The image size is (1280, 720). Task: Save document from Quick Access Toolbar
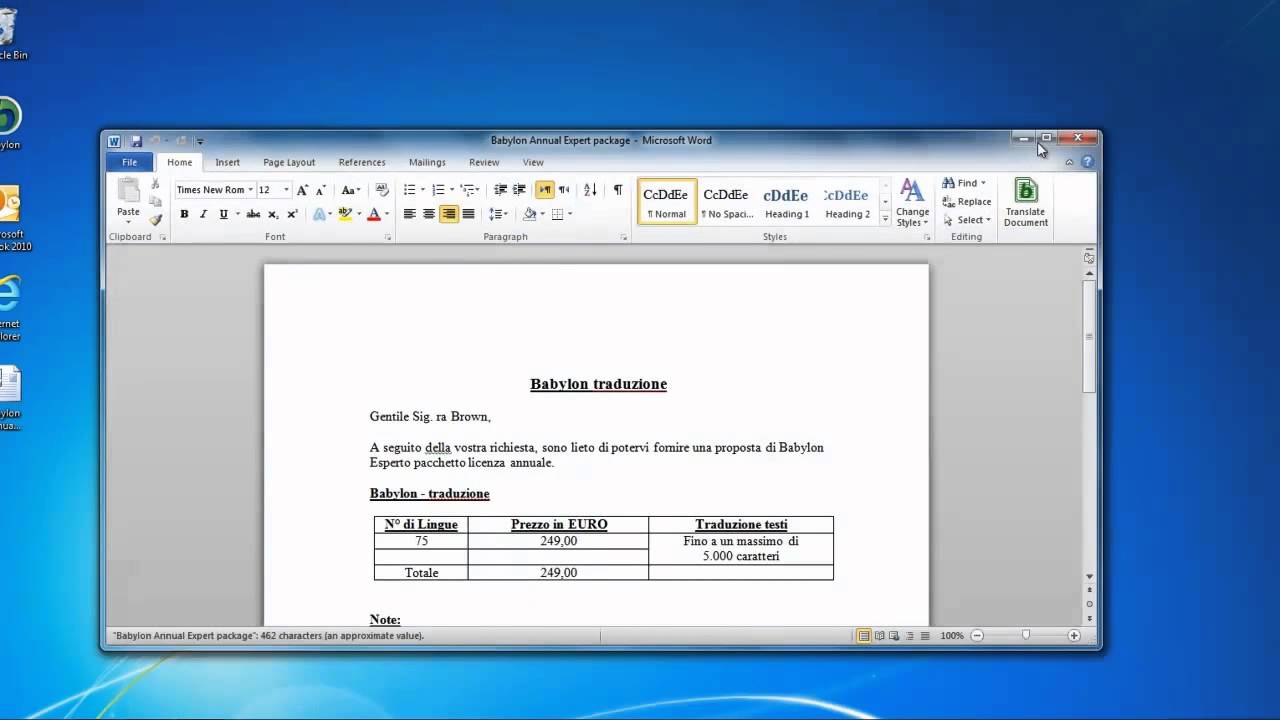coord(136,141)
